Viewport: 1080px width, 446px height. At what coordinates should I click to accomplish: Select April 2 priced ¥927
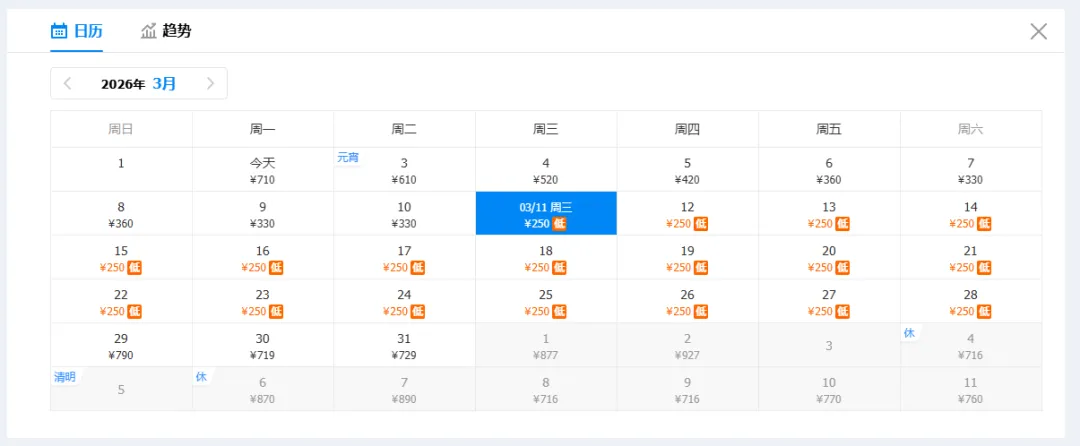pyautogui.click(x=687, y=346)
